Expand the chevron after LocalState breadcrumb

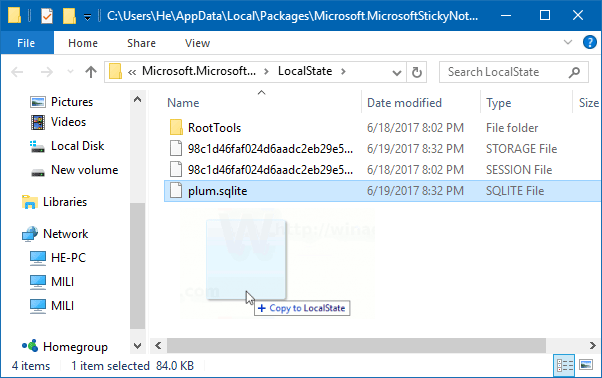(343, 71)
